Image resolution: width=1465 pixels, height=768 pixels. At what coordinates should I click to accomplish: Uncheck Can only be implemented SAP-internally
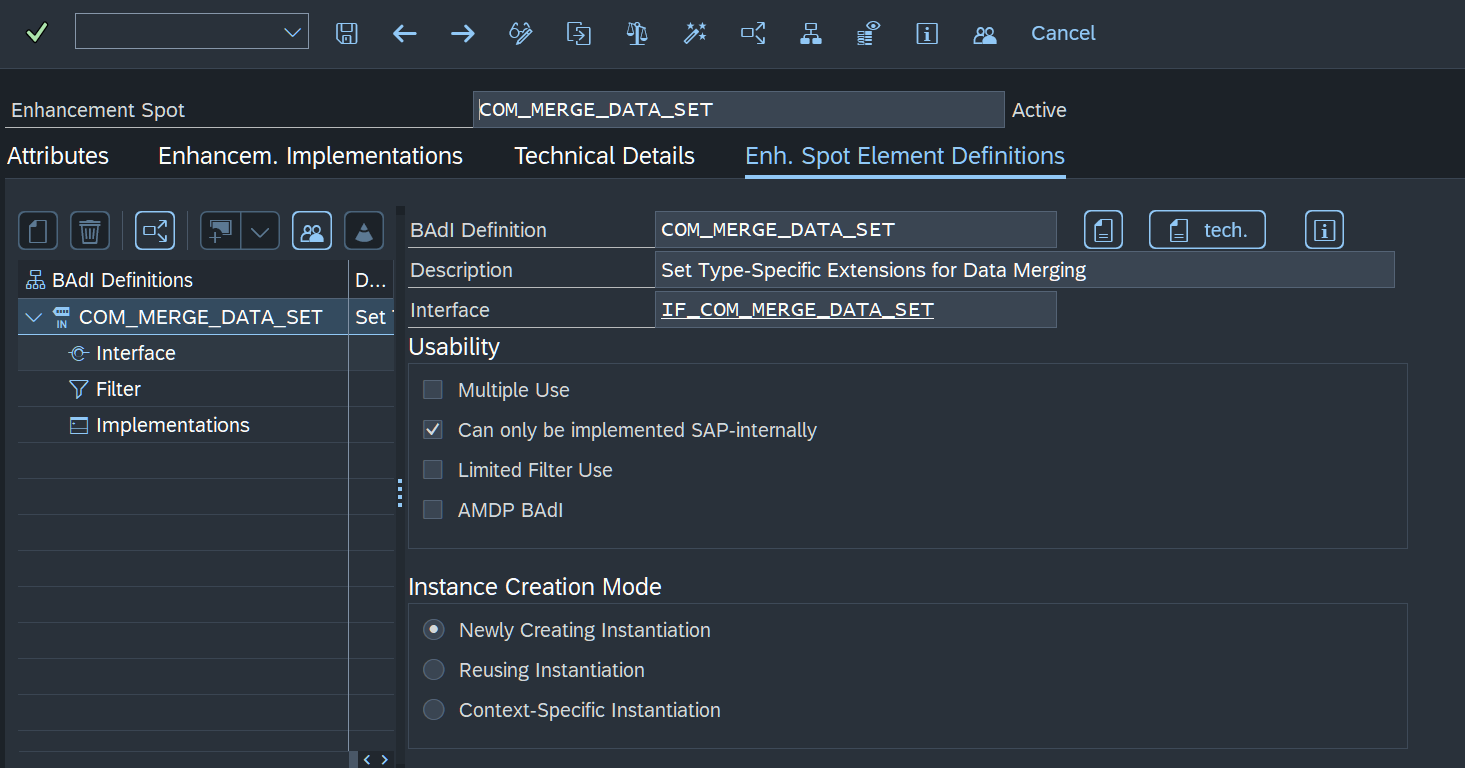433,430
